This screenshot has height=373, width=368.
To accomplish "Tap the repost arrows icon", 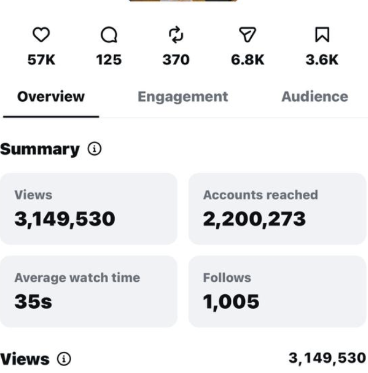I will tap(176, 35).
